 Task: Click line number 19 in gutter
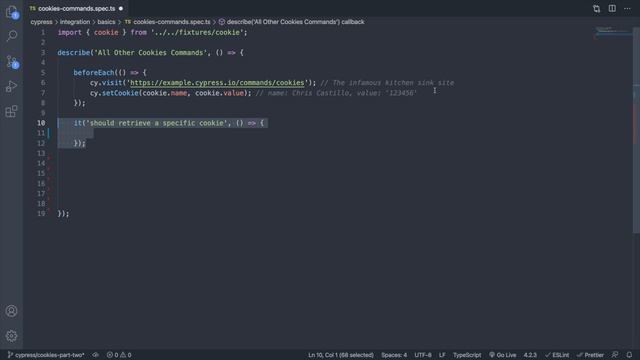click(41, 214)
